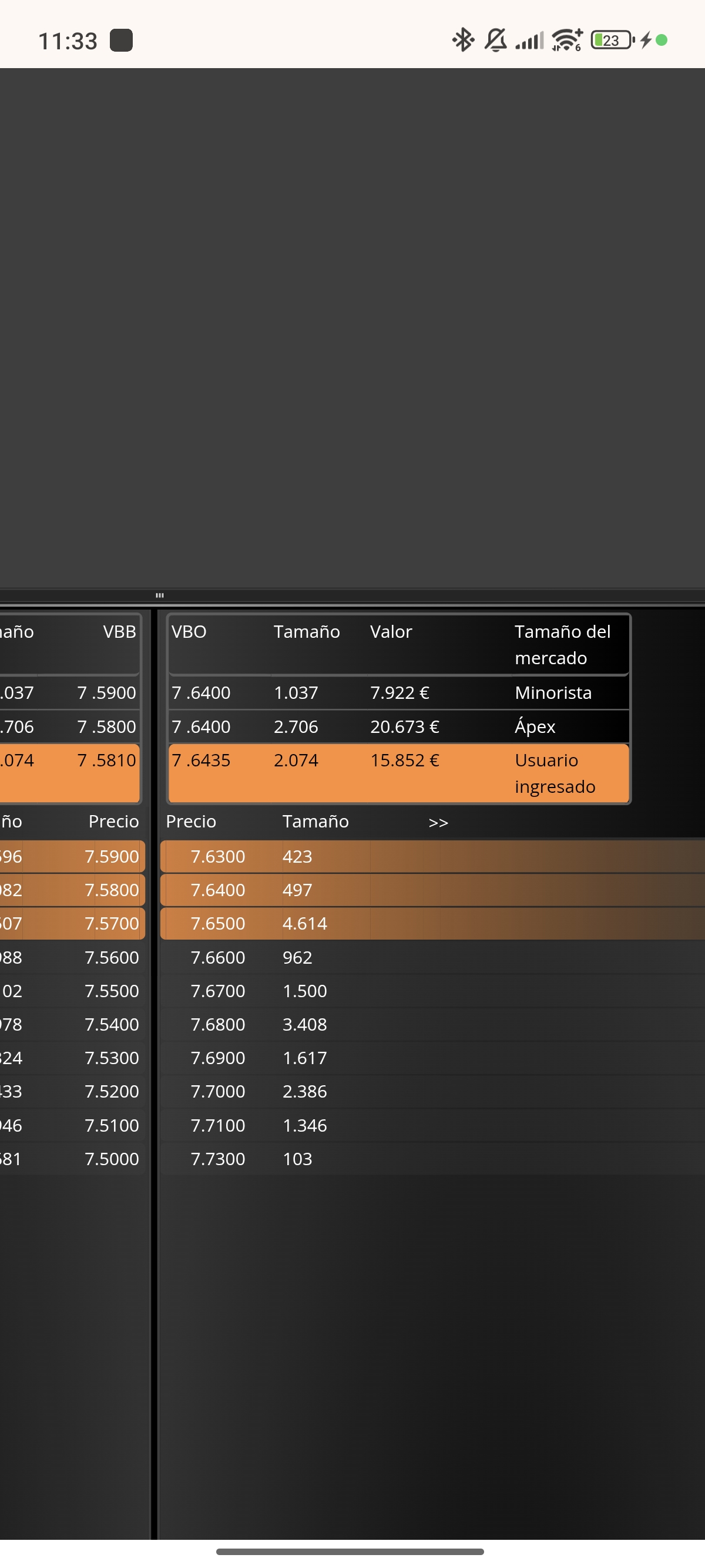Tap the Bluetooth status icon

click(463, 40)
